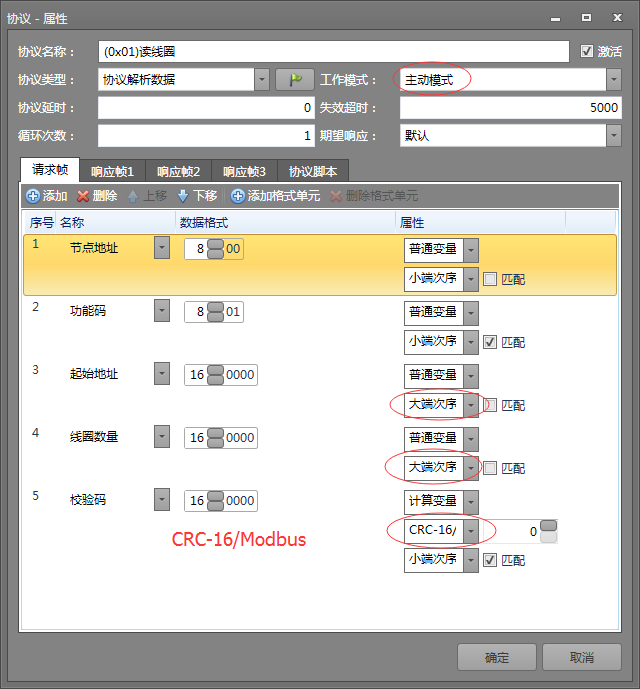Uncheck 匹配 checkbox for 功能码 row
The height and width of the screenshot is (689, 640).
click(x=490, y=342)
